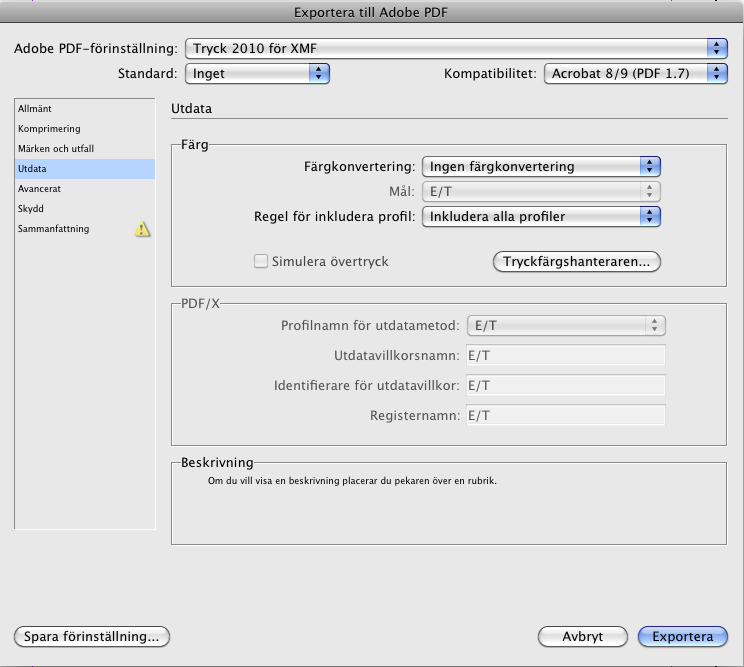Image resolution: width=744 pixels, height=667 pixels.
Task: Click the Exportera button
Action: pyautogui.click(x=683, y=637)
